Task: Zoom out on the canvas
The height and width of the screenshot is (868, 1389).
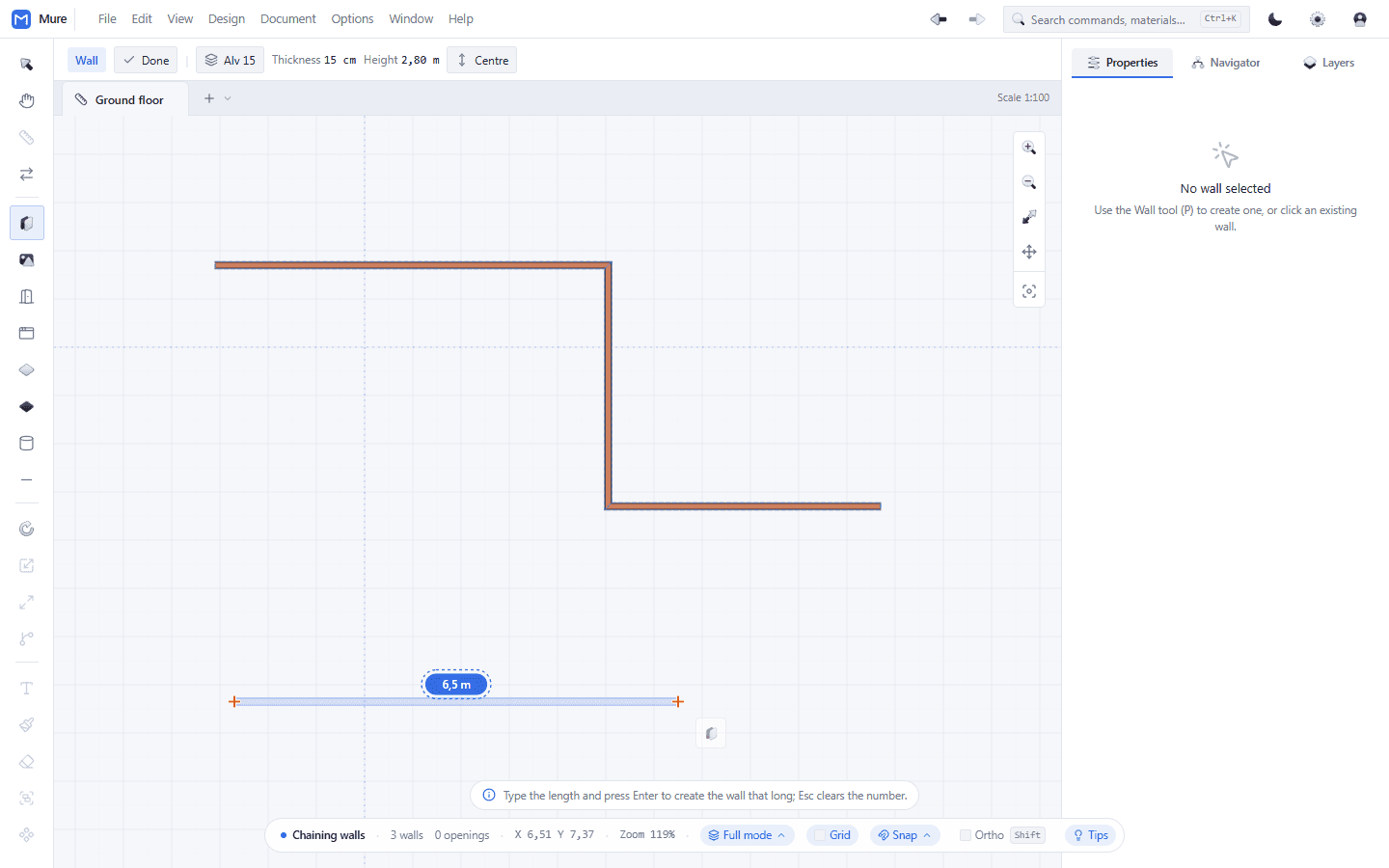Action: coord(1029,182)
